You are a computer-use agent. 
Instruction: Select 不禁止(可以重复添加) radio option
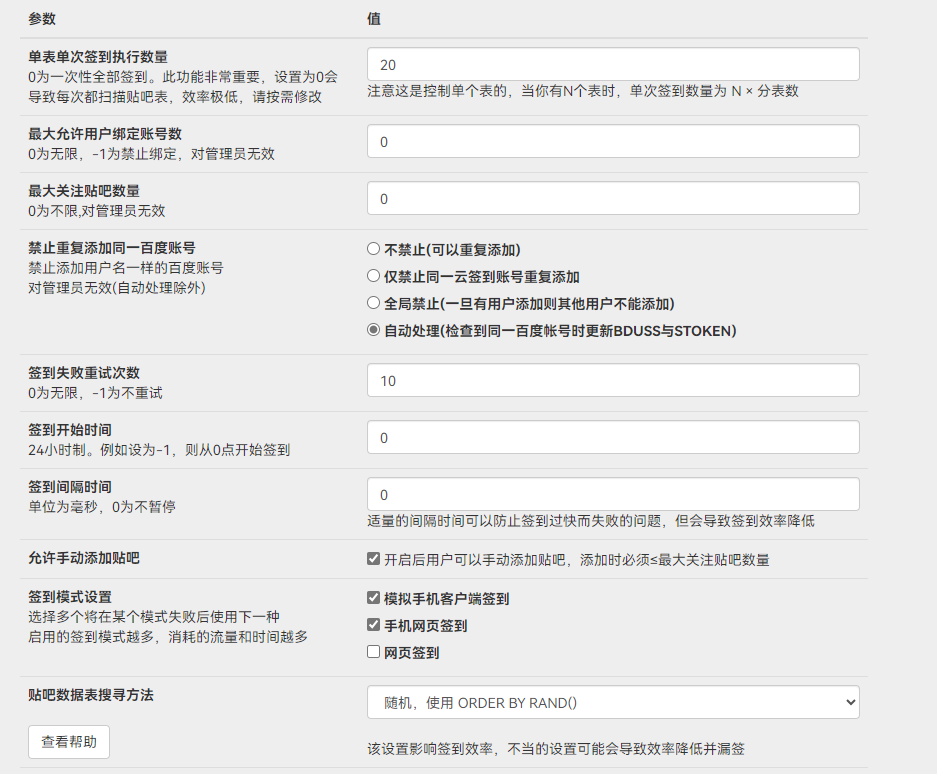coord(374,250)
